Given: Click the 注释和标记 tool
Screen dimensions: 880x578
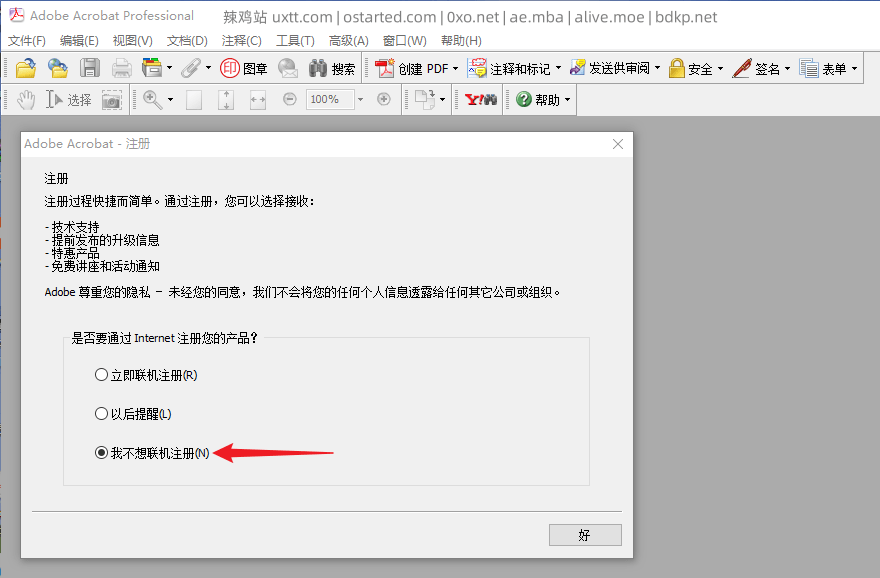Looking at the screenshot, I should [x=509, y=68].
